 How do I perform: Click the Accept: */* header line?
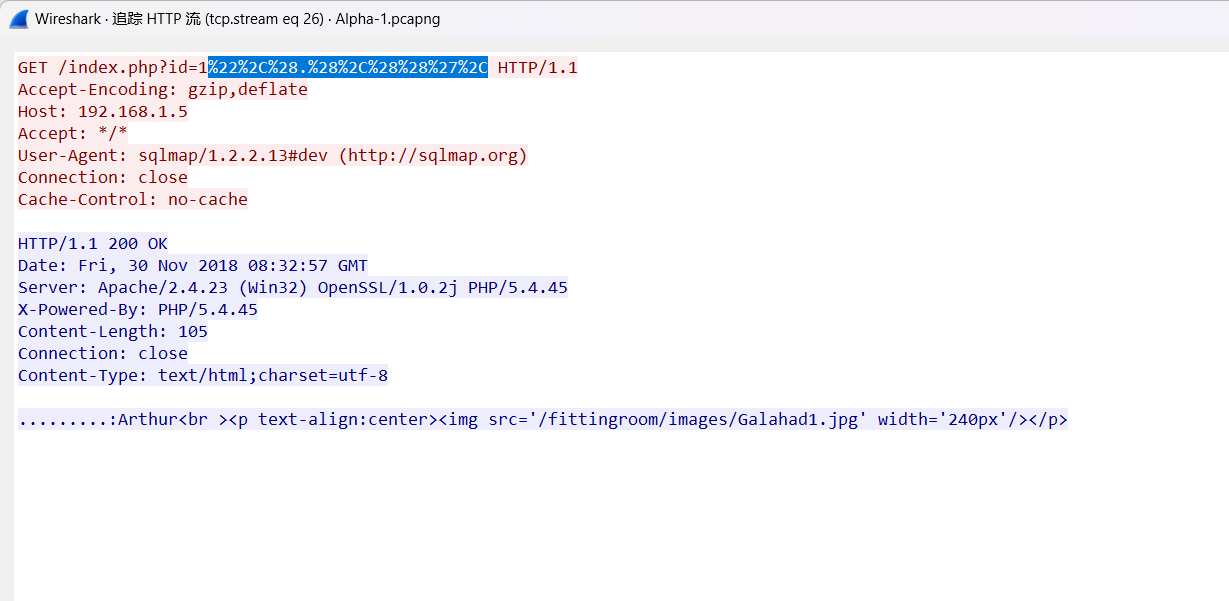click(x=73, y=134)
